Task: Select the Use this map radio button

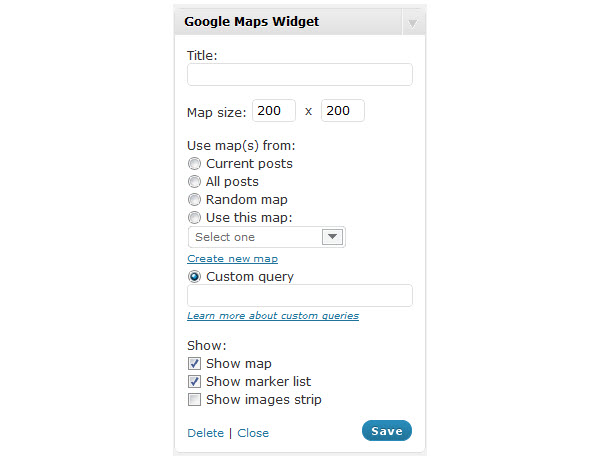Action: (x=195, y=218)
